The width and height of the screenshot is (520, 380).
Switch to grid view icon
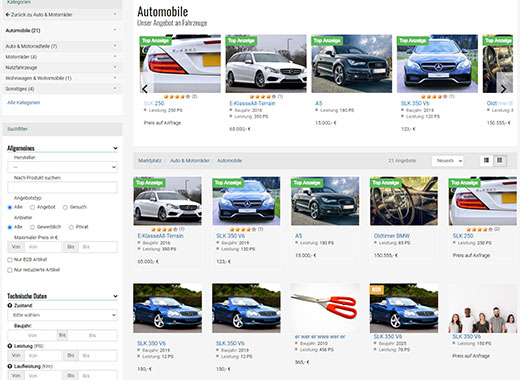click(x=500, y=161)
